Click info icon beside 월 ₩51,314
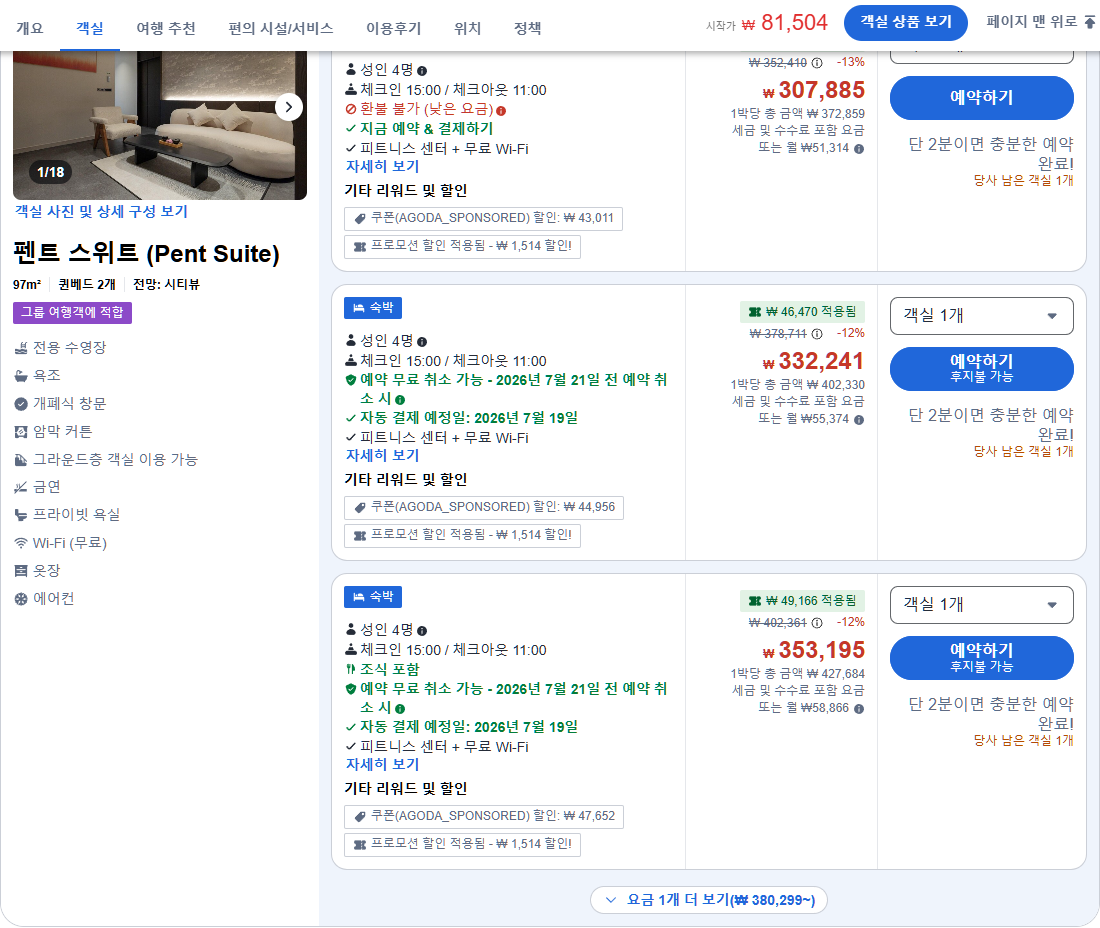Viewport: 1100px width, 928px height. [x=859, y=149]
